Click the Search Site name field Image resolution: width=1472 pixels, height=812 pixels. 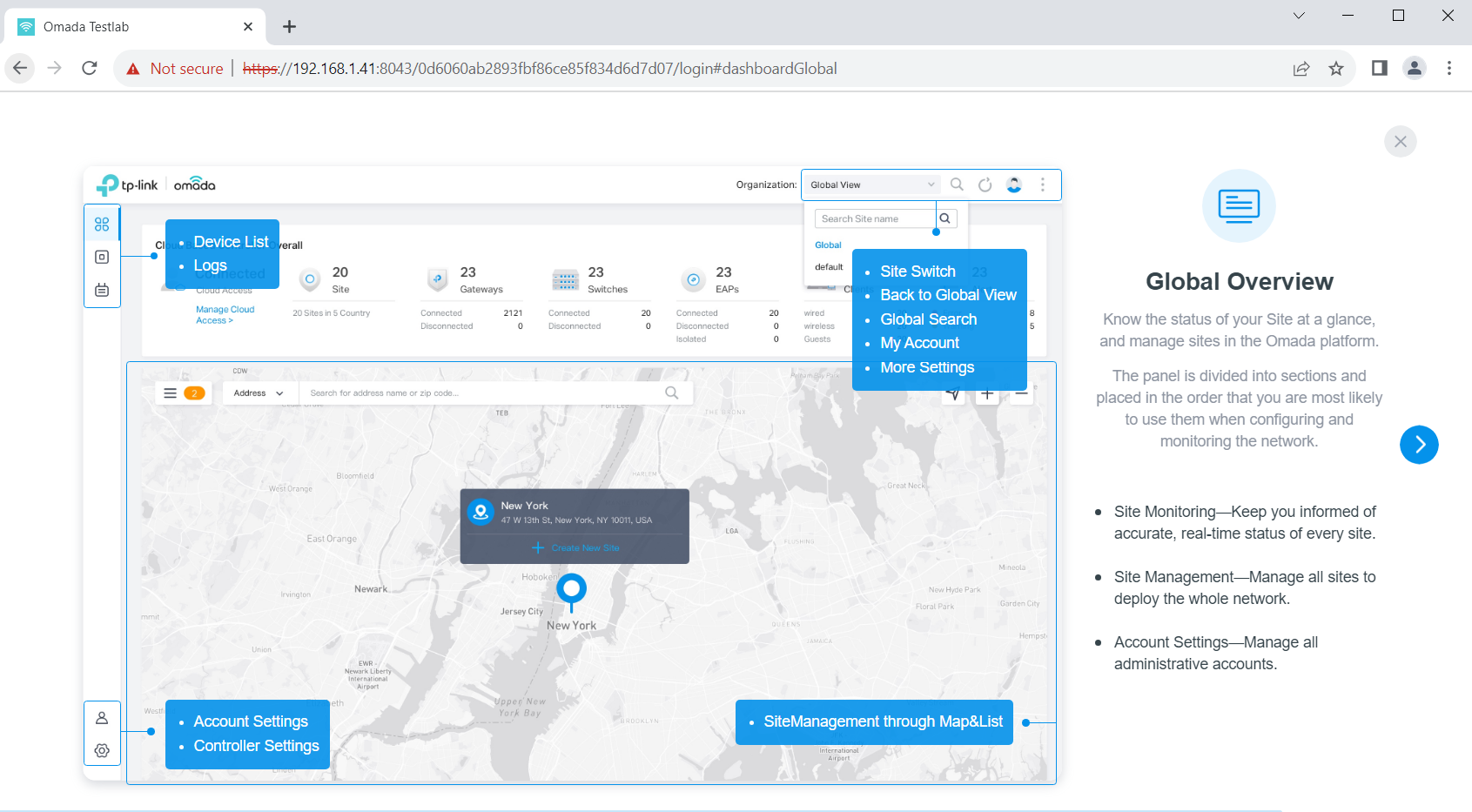tap(875, 218)
